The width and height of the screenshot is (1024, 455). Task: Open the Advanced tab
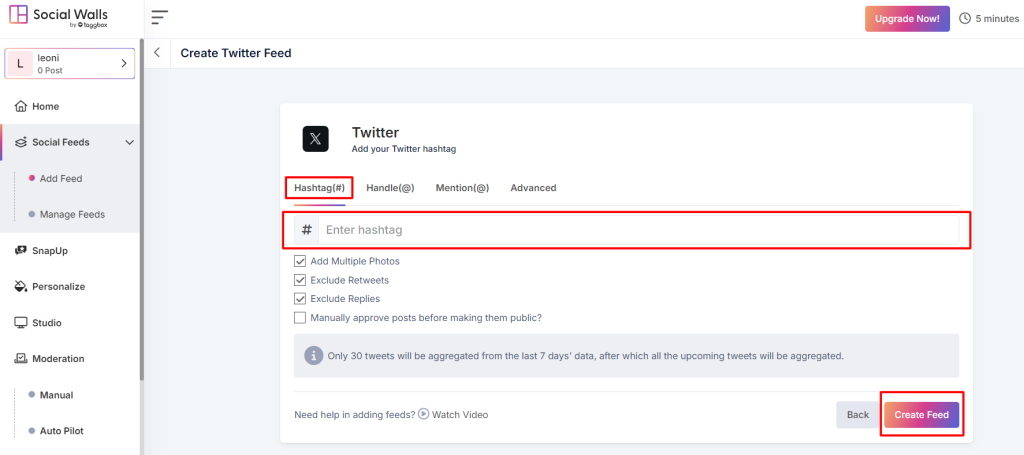(533, 188)
